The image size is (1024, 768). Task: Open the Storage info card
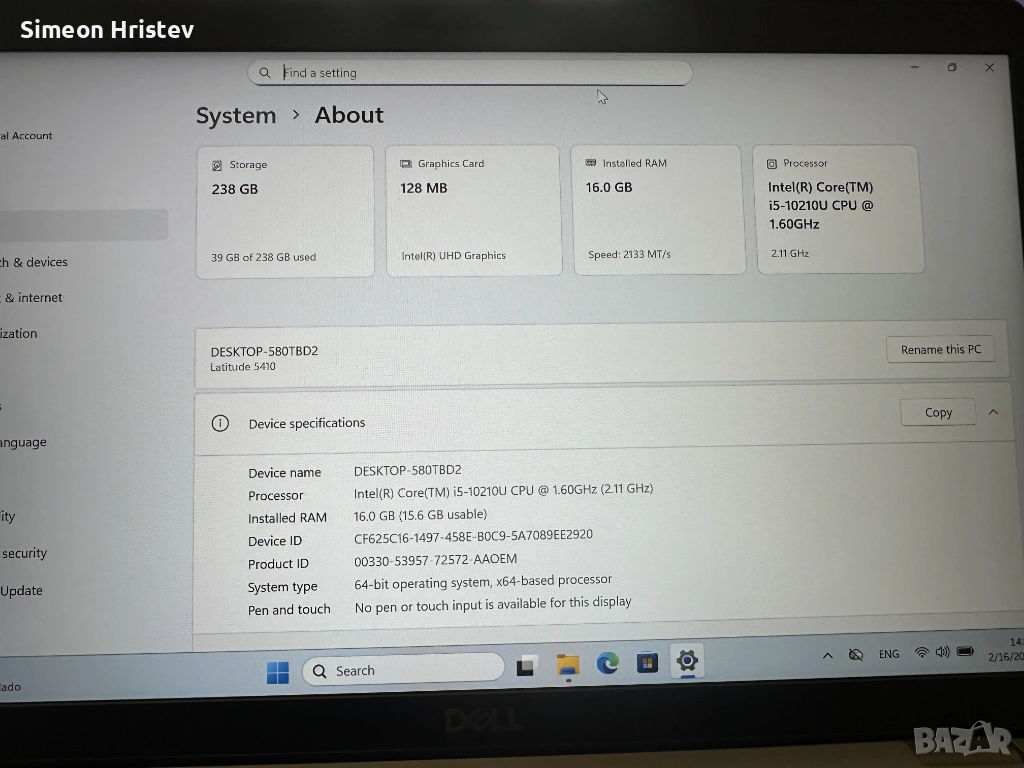[x=285, y=211]
